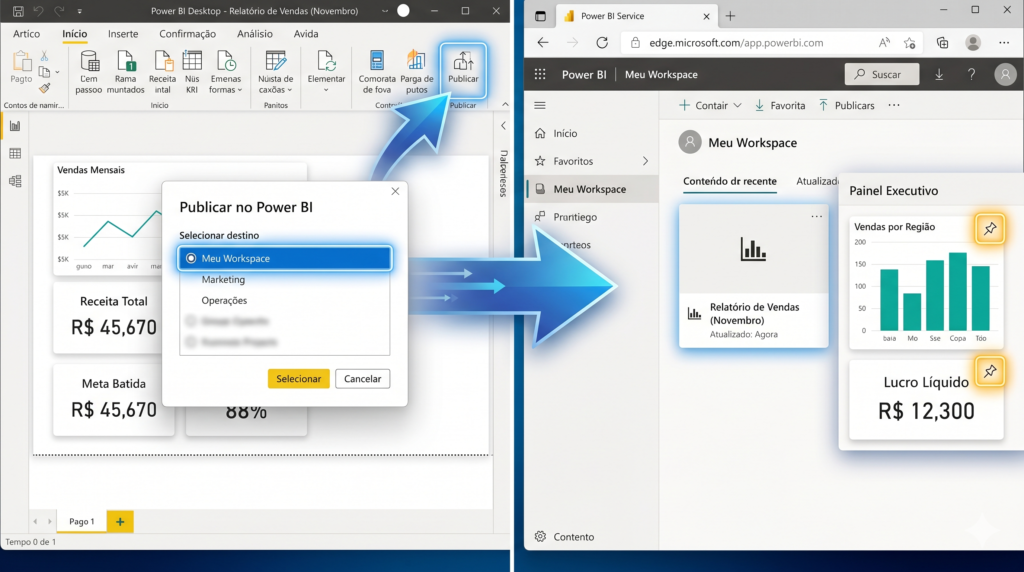1024x572 pixels.
Task: Toggle the switch in Power BI Desktop title bar
Action: coord(404,11)
